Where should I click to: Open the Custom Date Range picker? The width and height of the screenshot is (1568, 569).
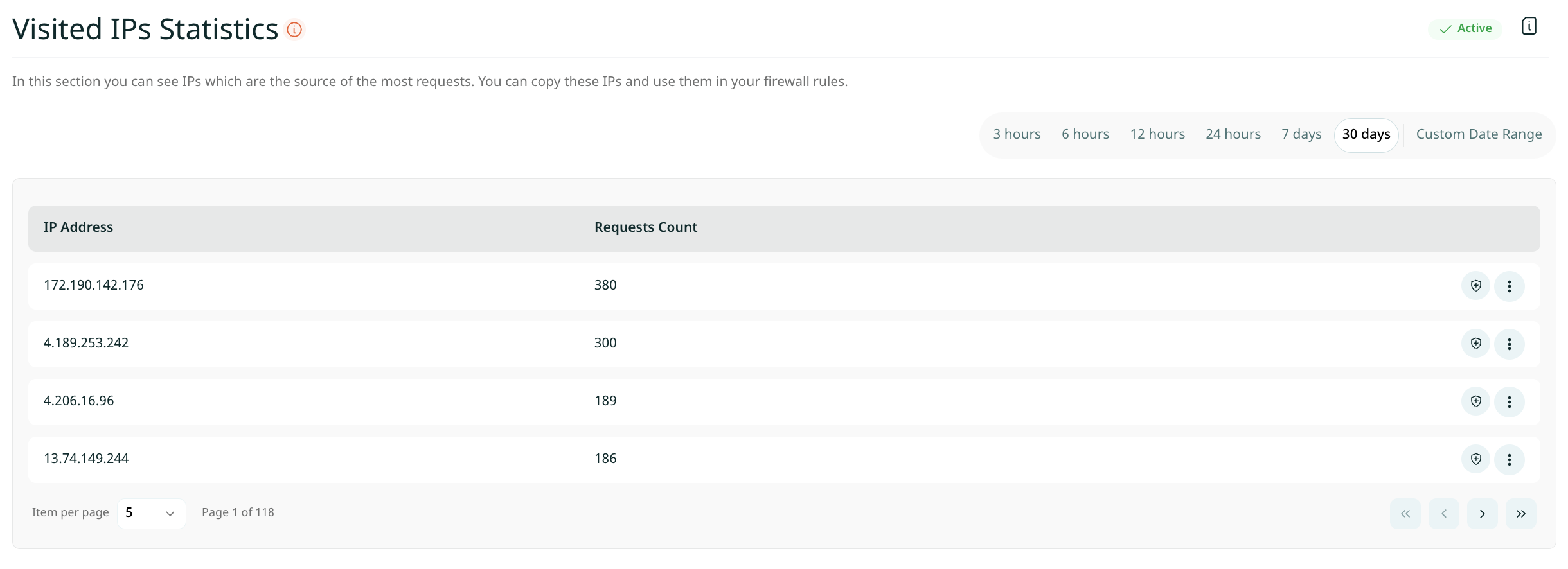click(1478, 134)
